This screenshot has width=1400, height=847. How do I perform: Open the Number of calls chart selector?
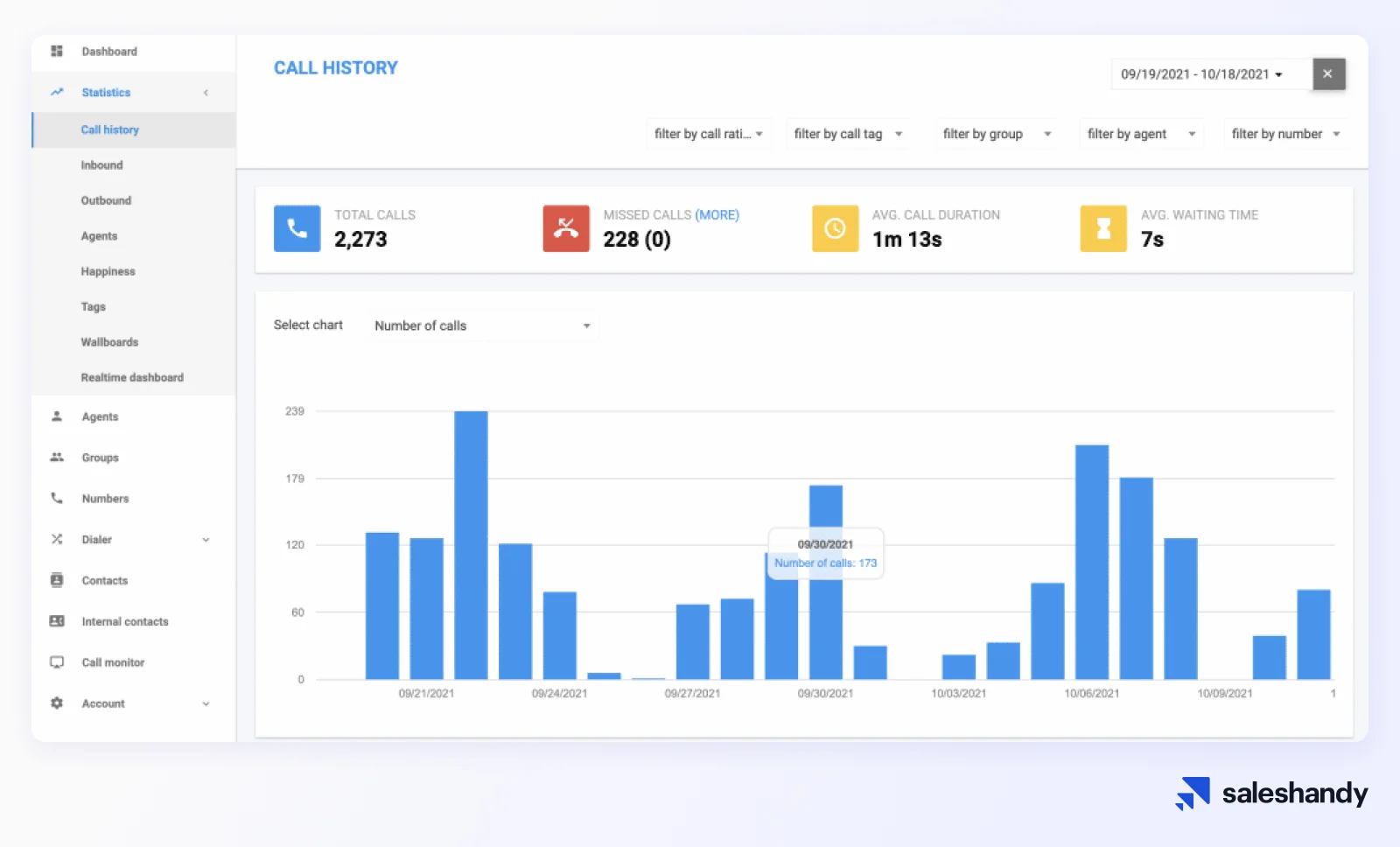pos(482,325)
